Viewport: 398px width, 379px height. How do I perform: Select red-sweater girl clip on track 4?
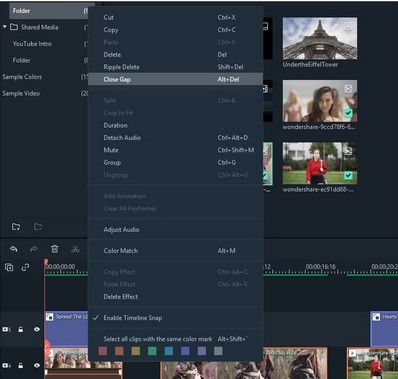[372, 363]
